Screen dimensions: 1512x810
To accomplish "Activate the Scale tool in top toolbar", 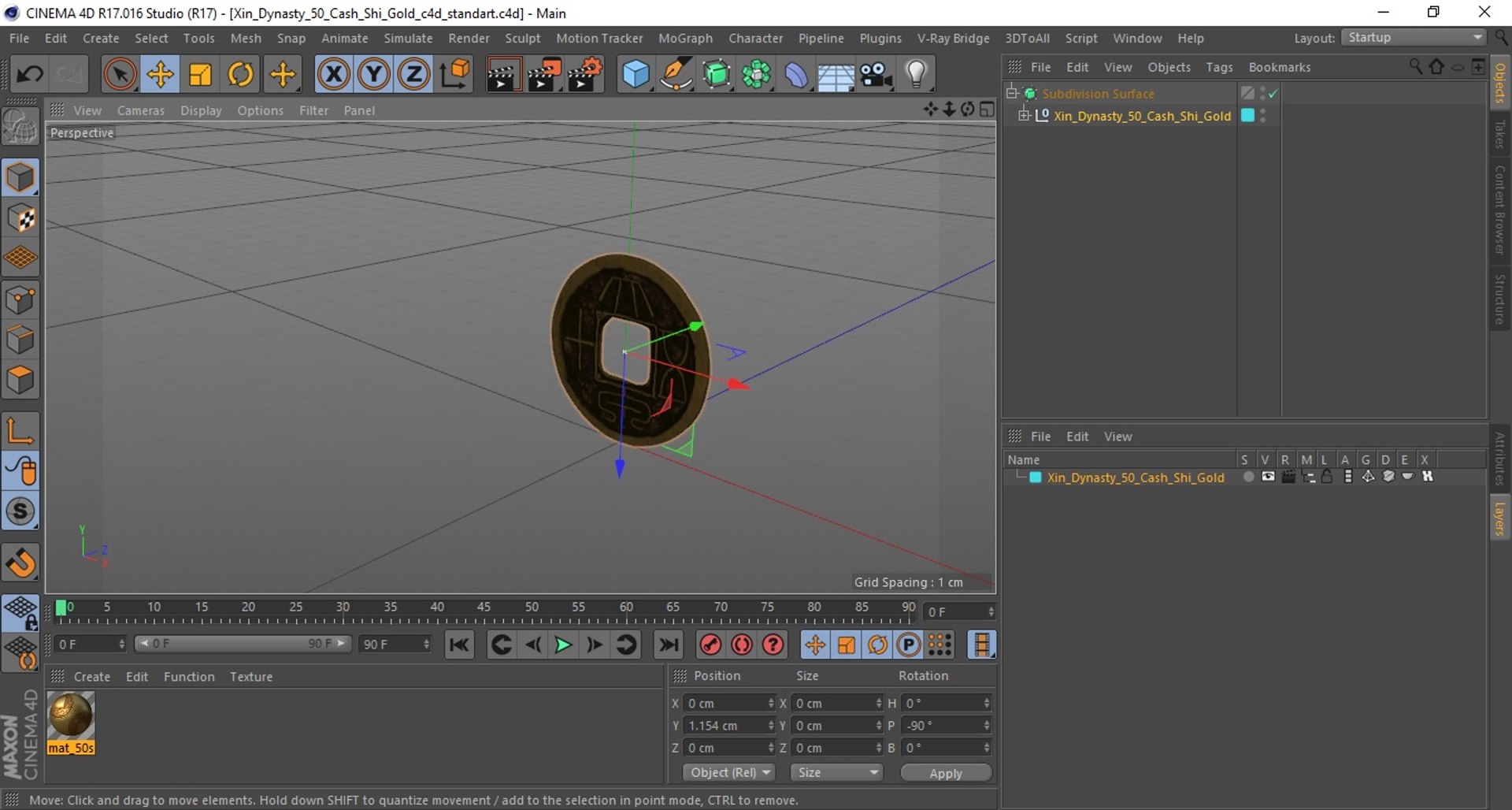I will tap(201, 74).
